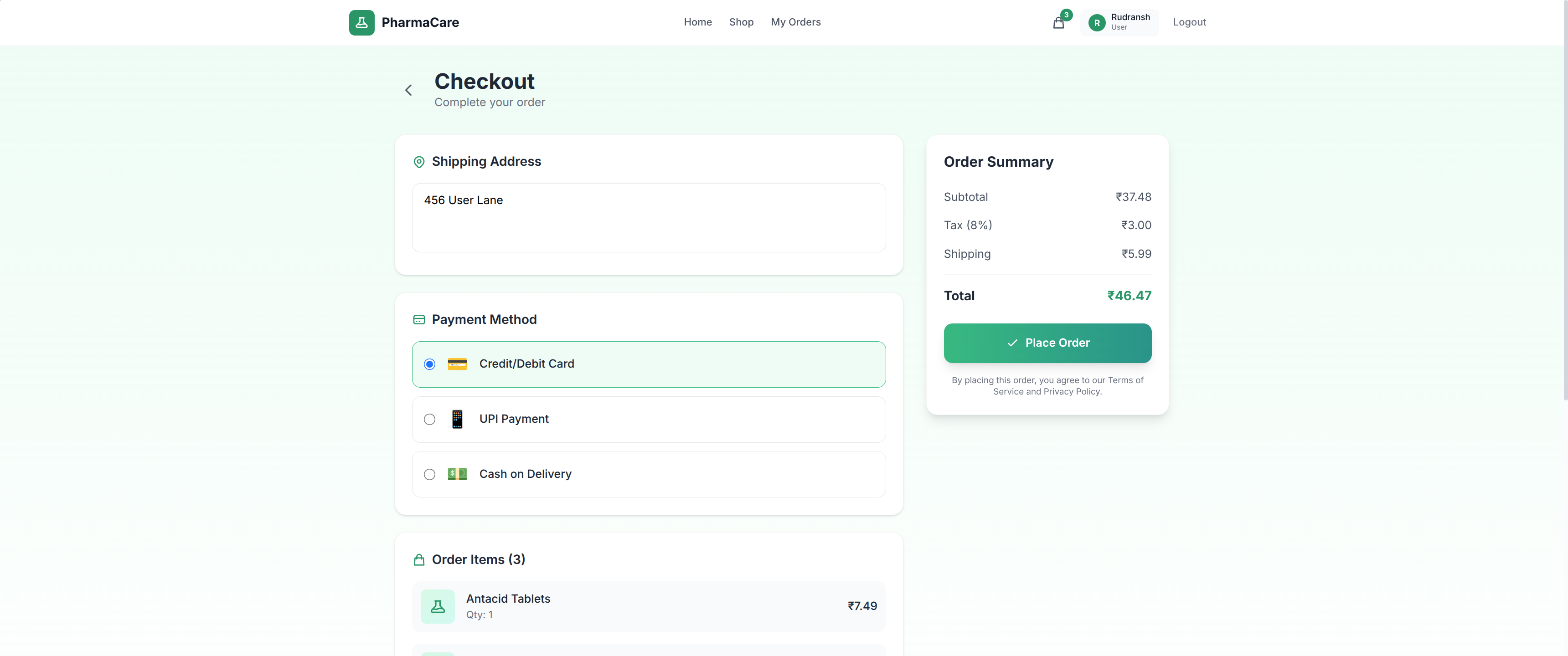
Task: Click the Terms of Service notice text
Action: click(1047, 386)
